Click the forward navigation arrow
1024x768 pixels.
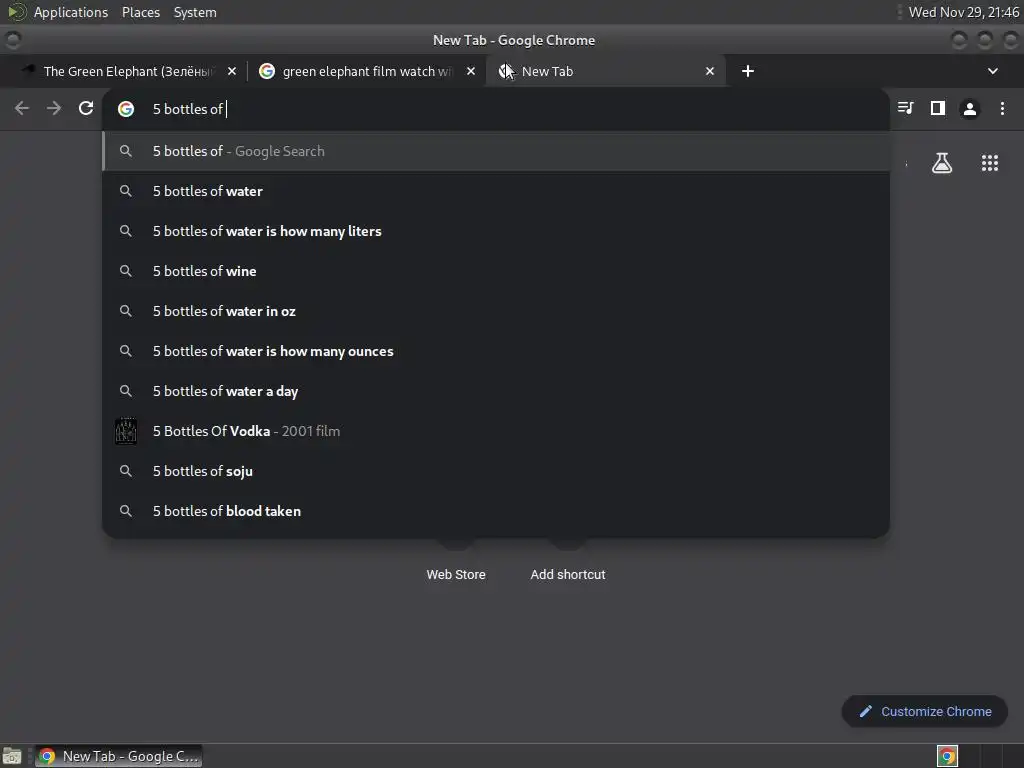54,108
